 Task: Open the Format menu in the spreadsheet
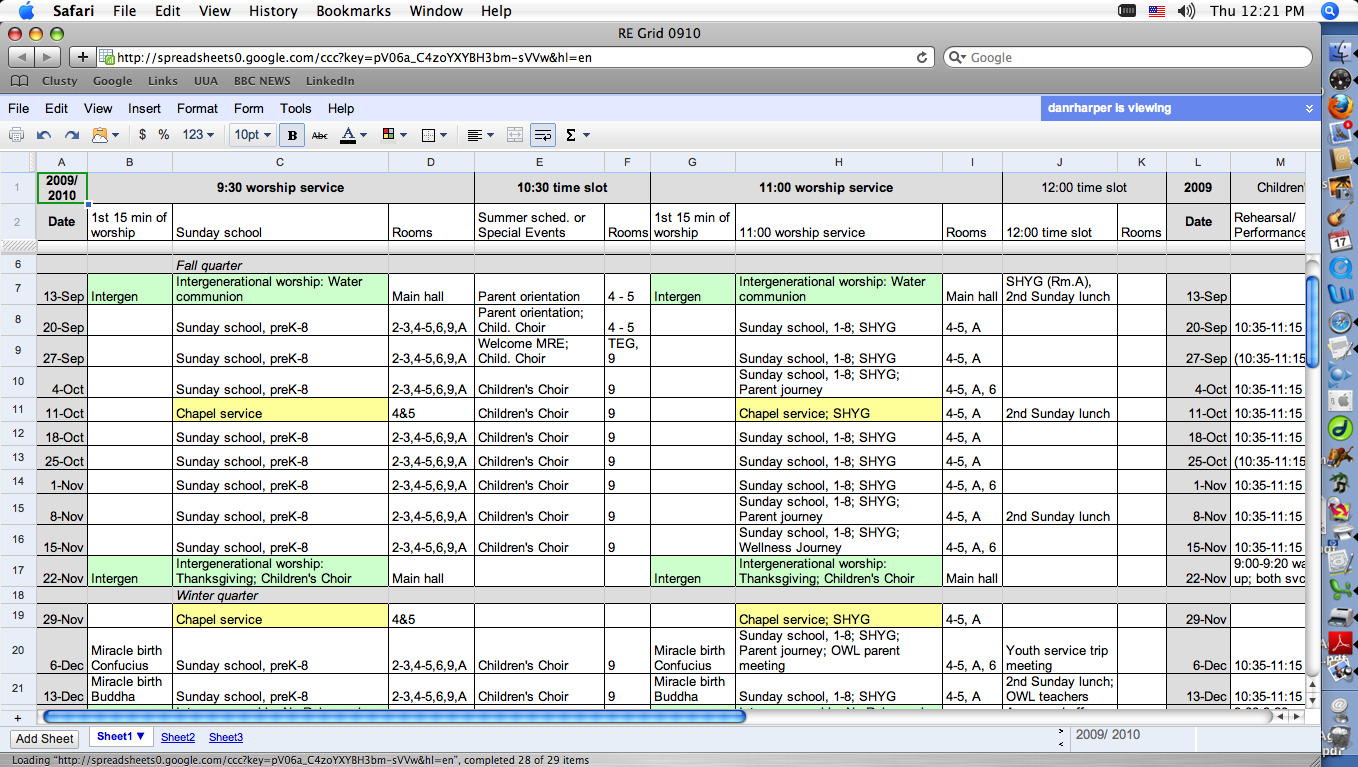click(x=197, y=108)
